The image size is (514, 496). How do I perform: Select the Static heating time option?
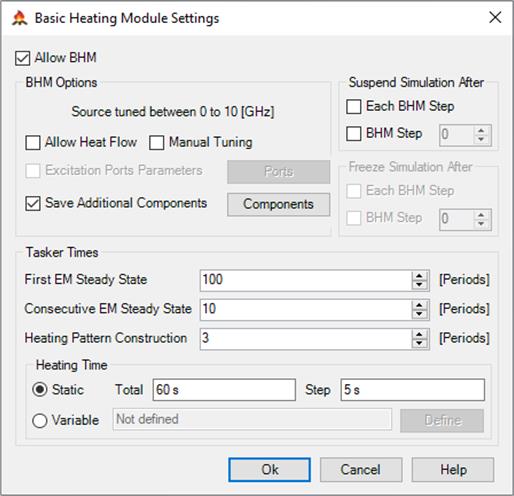coord(40,389)
